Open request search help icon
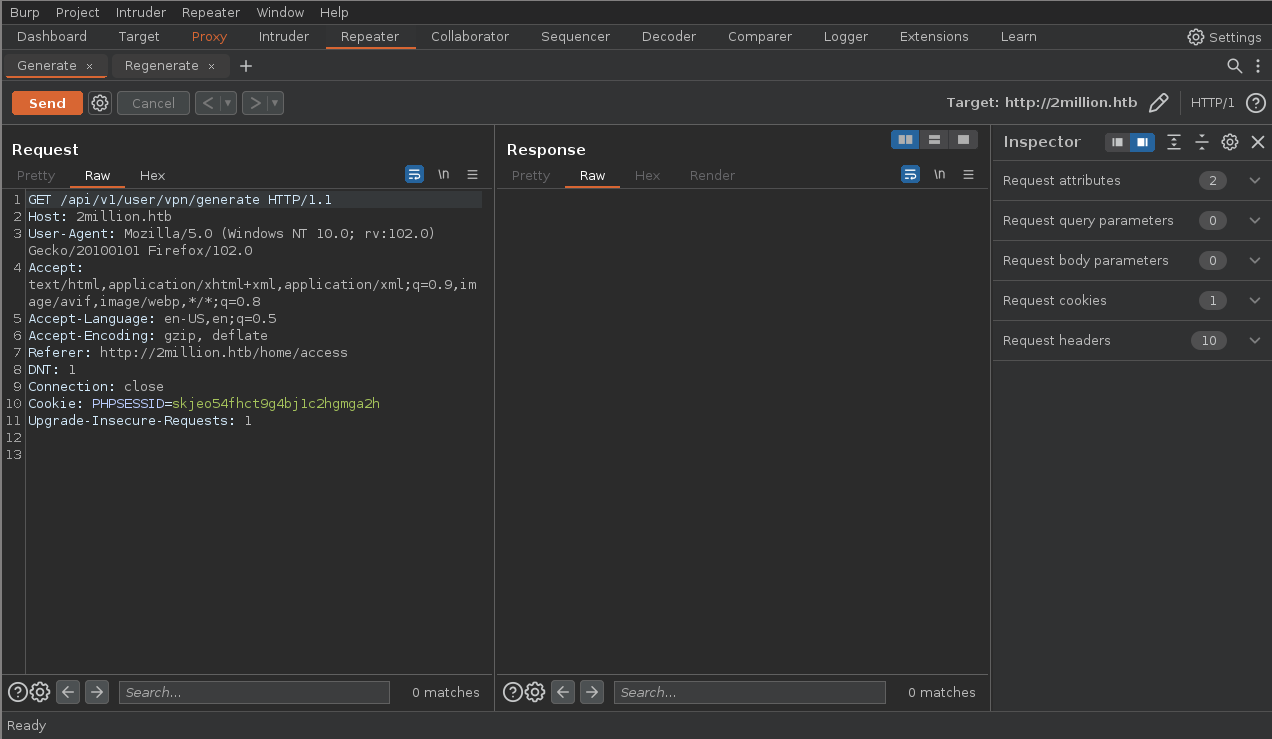 (17, 692)
